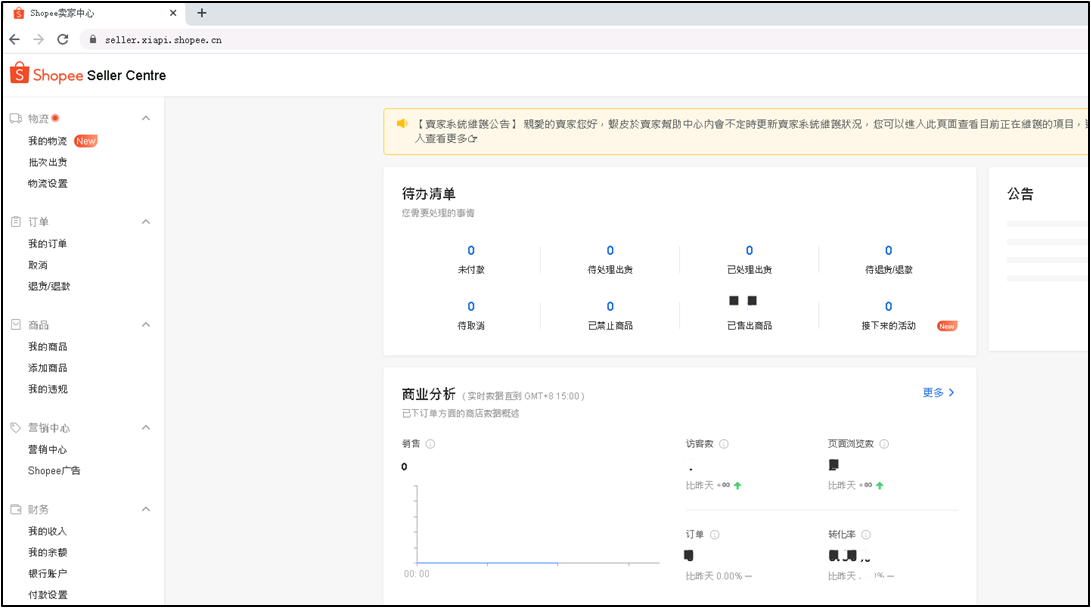Viewport: 1091px width, 608px height.
Task: Open 我的订单 in the sidebar
Action: [x=48, y=244]
